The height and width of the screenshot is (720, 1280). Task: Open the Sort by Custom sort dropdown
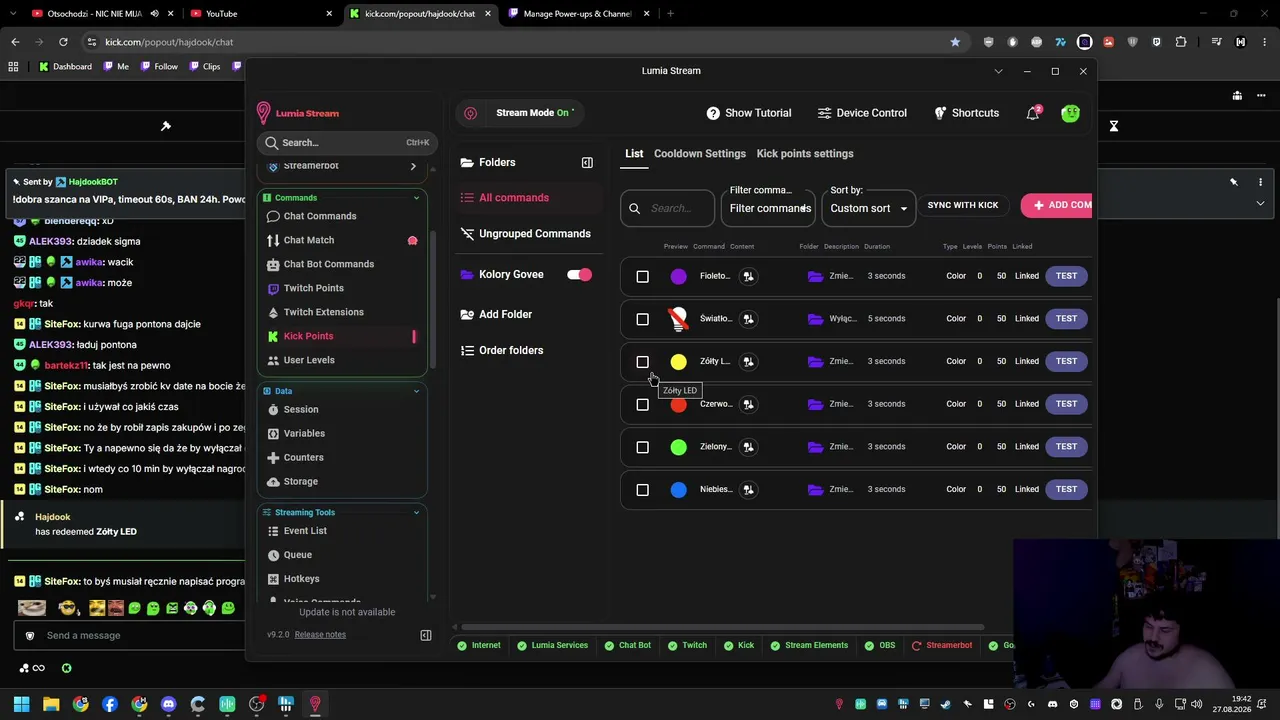point(868,208)
